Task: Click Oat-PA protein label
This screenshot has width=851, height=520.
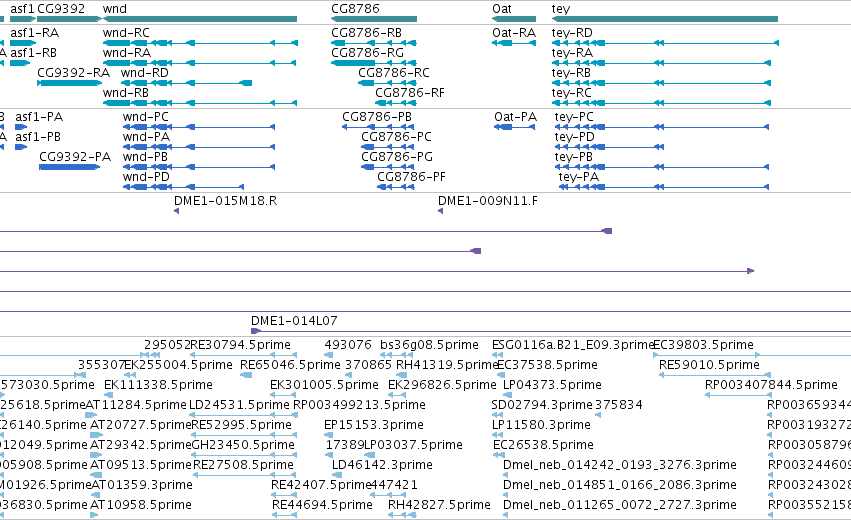Action: (x=515, y=117)
